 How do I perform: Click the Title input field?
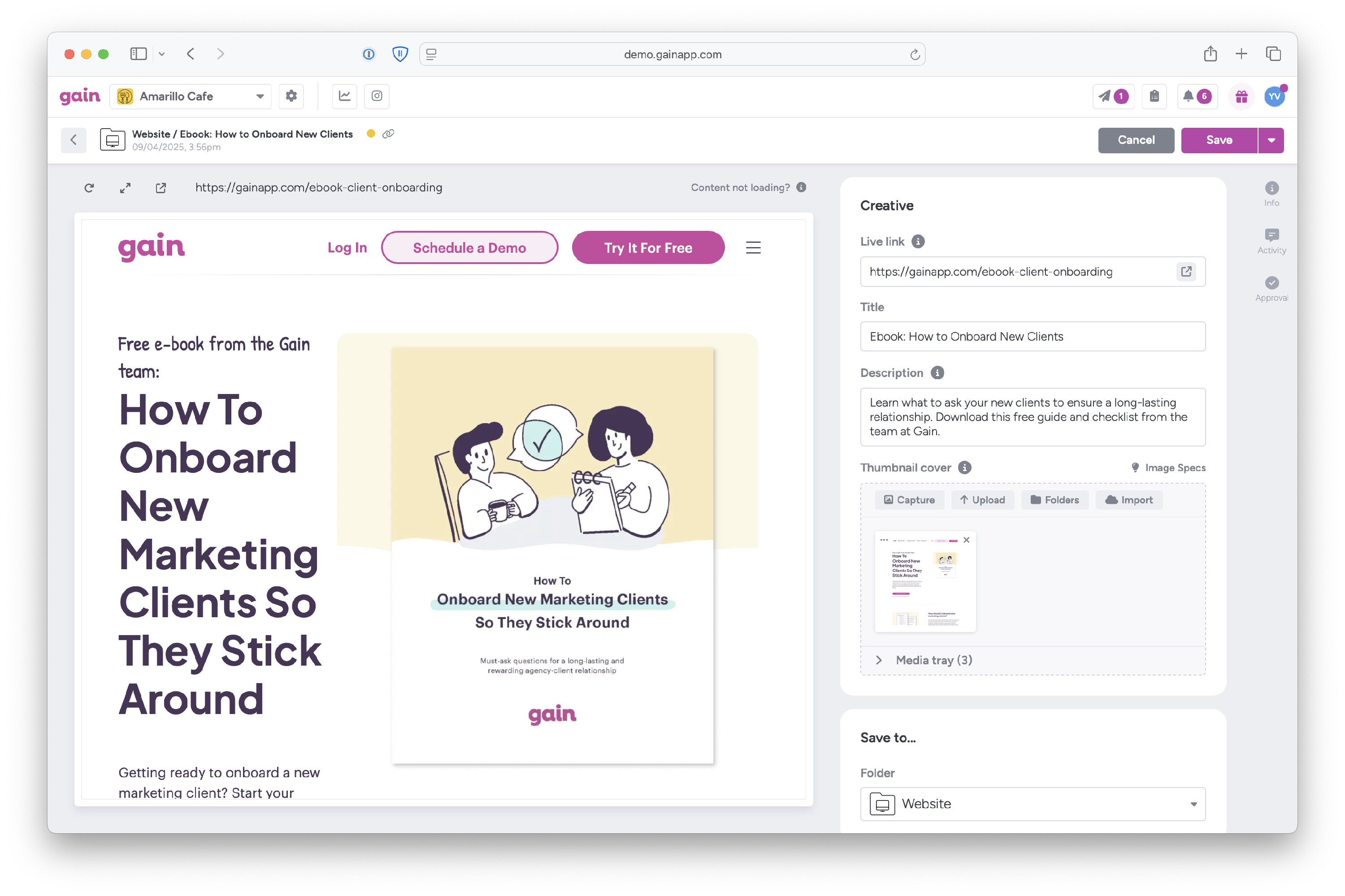[1033, 337]
